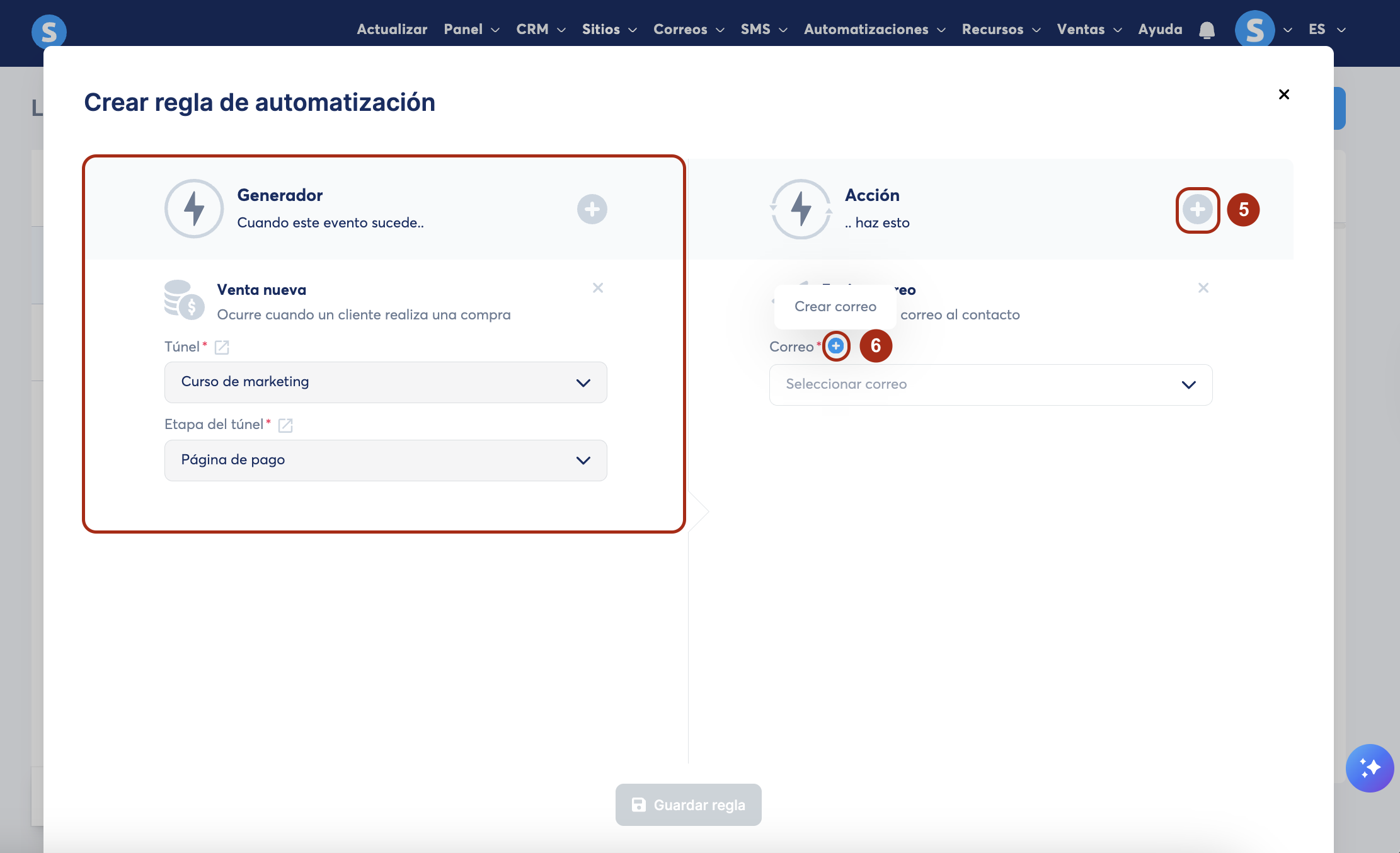Remove the send email action
The width and height of the screenshot is (1400, 853).
pyautogui.click(x=1203, y=288)
